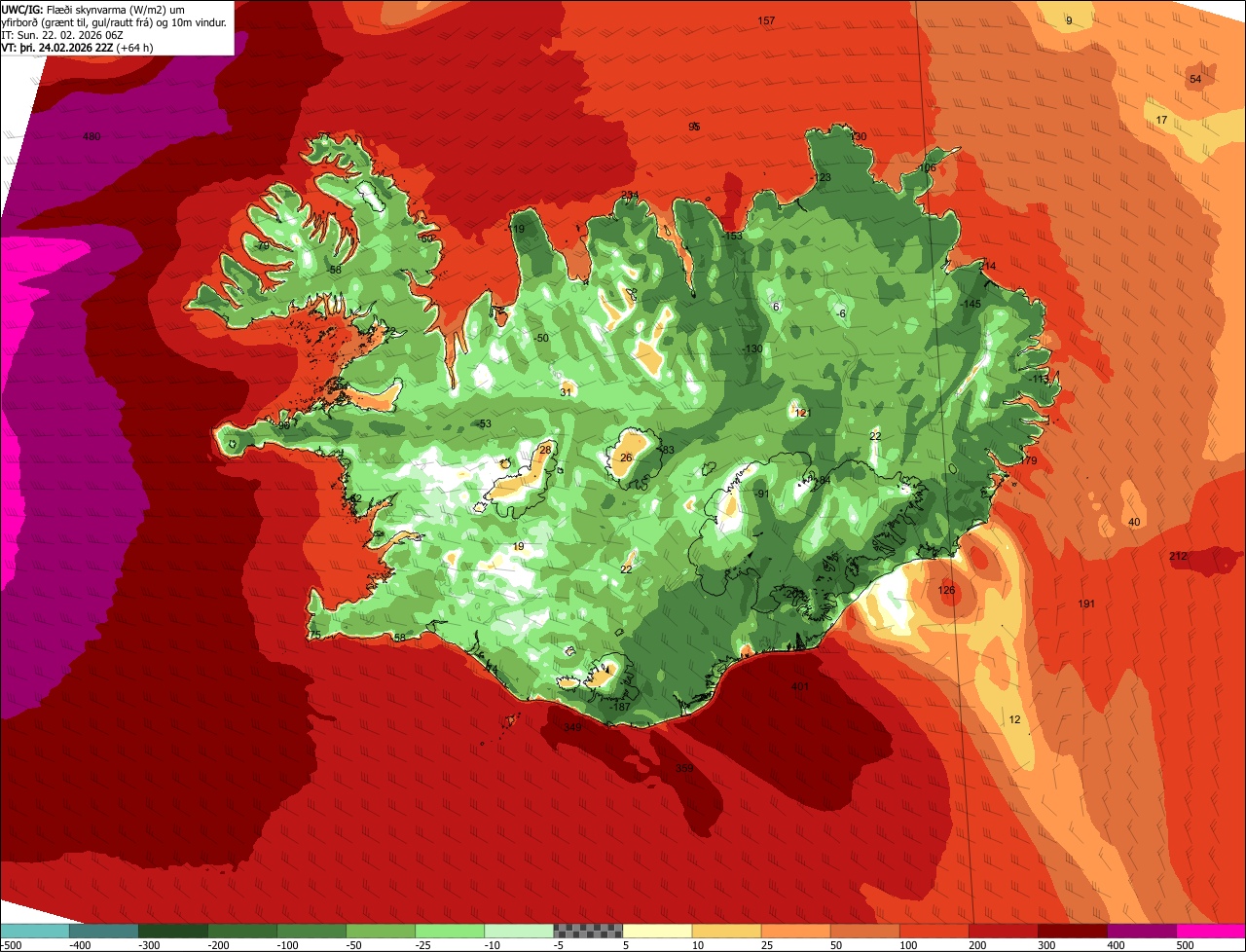Click the '17' value in the yellow patch
This screenshot has width=1246, height=952.
[1161, 120]
